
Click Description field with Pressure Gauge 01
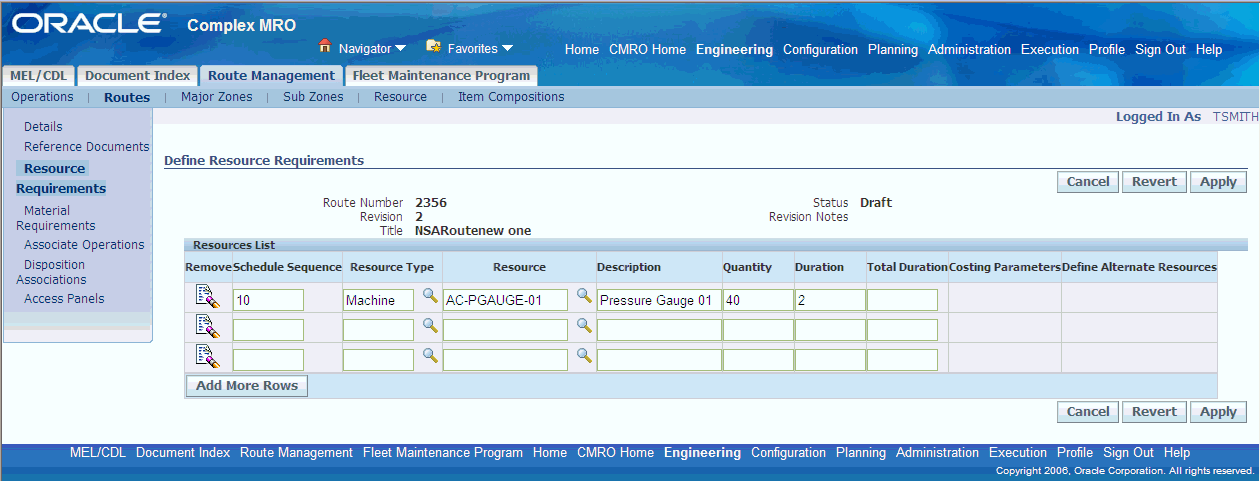click(x=658, y=300)
